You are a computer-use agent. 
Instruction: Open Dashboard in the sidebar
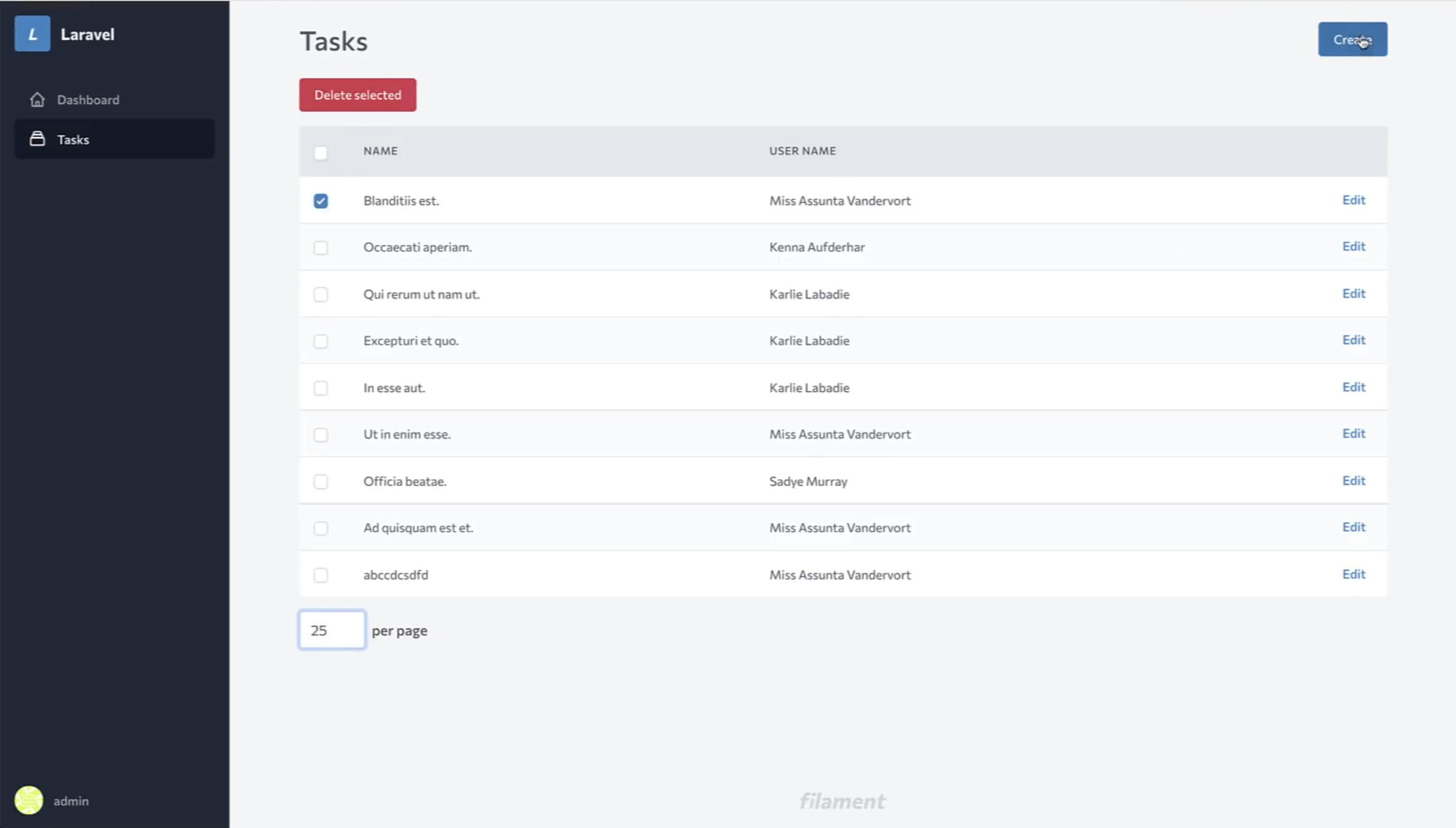(x=88, y=100)
